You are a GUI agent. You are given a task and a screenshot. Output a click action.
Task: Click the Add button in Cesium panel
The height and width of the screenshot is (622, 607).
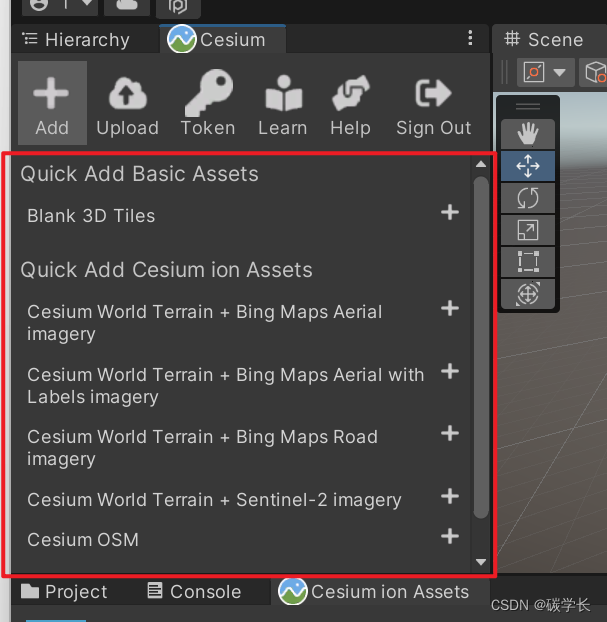[52, 103]
